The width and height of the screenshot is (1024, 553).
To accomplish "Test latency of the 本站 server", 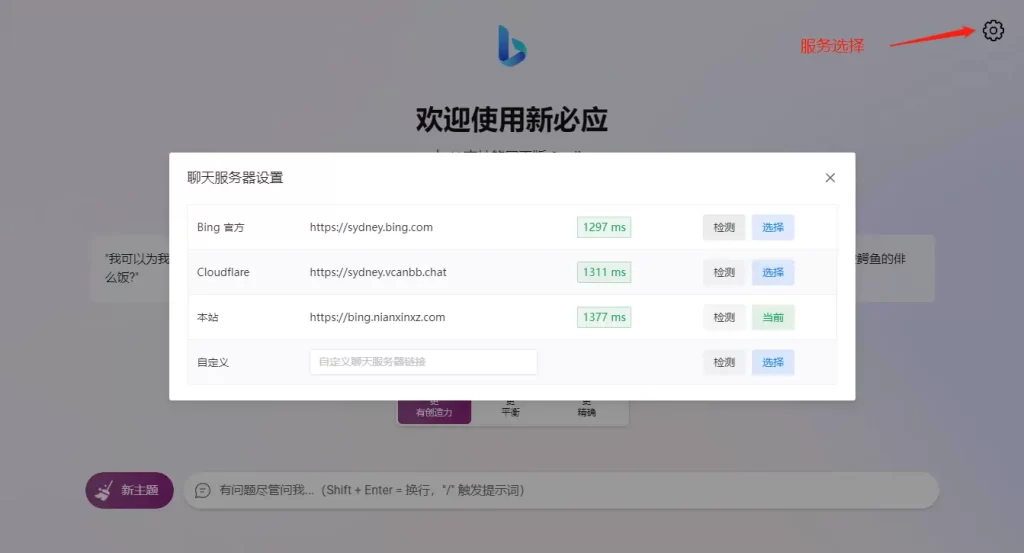I will pos(724,317).
